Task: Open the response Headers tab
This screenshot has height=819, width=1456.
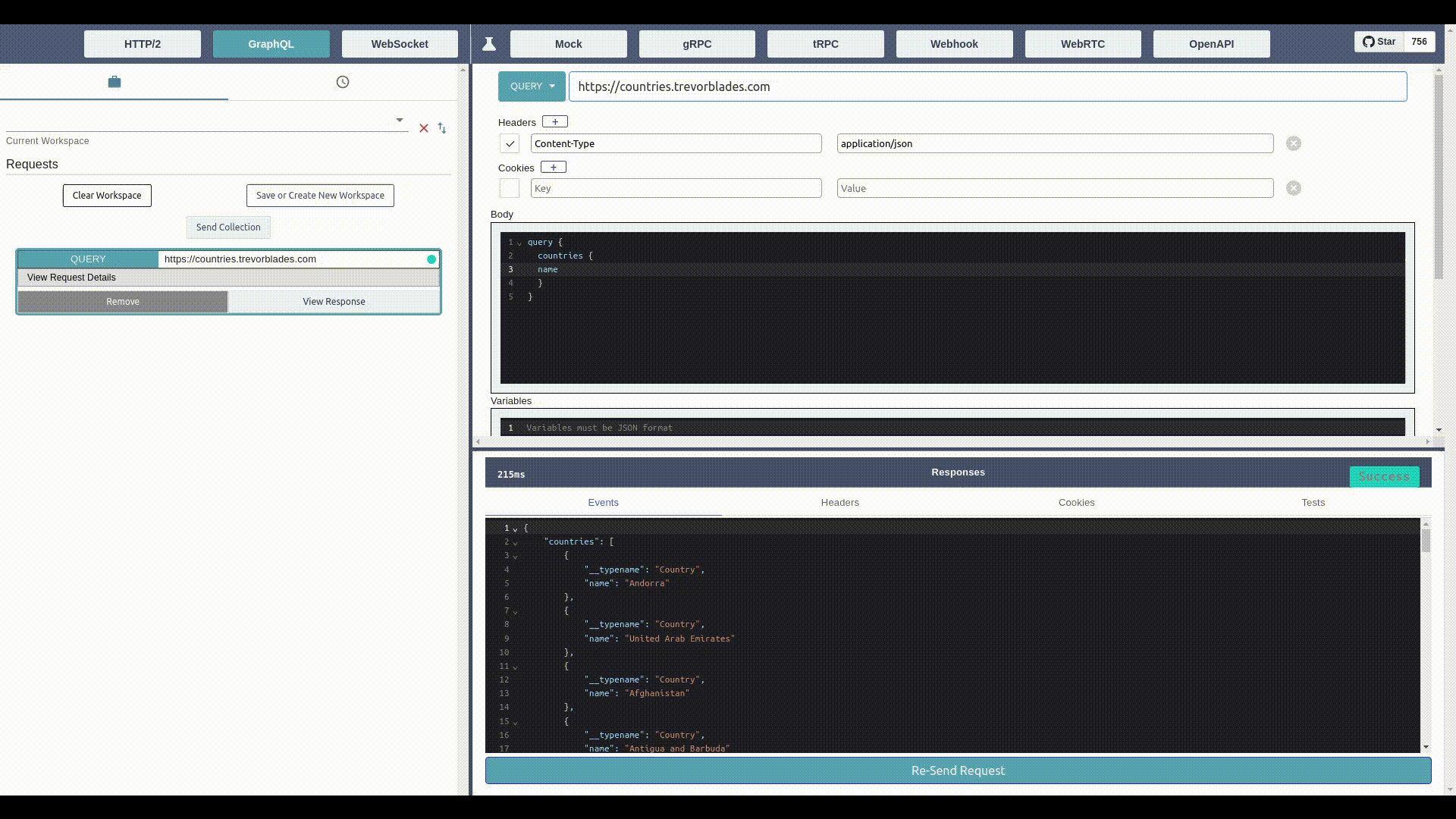Action: 839,503
